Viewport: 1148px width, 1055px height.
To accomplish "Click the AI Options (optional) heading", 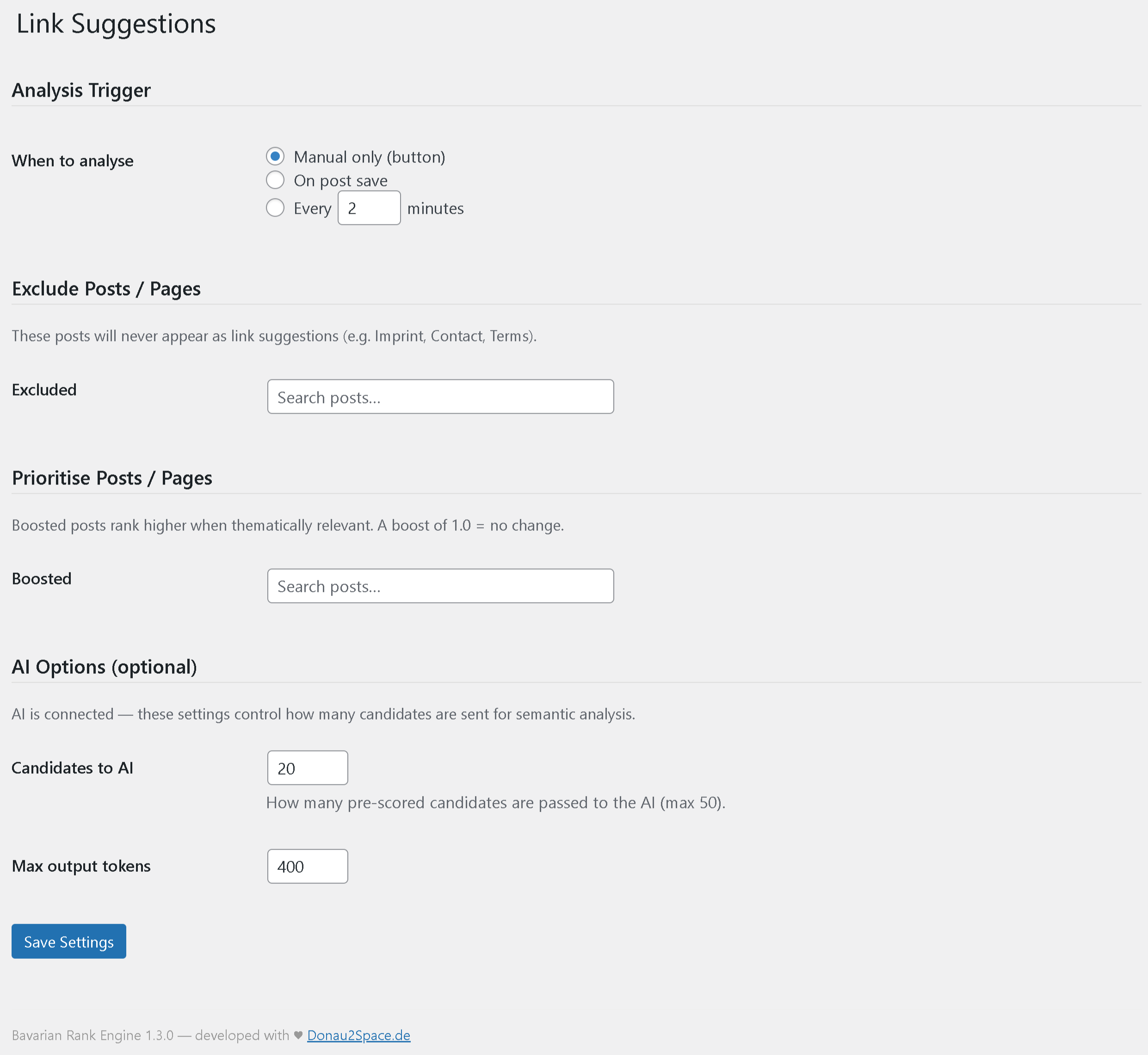I will (105, 666).
